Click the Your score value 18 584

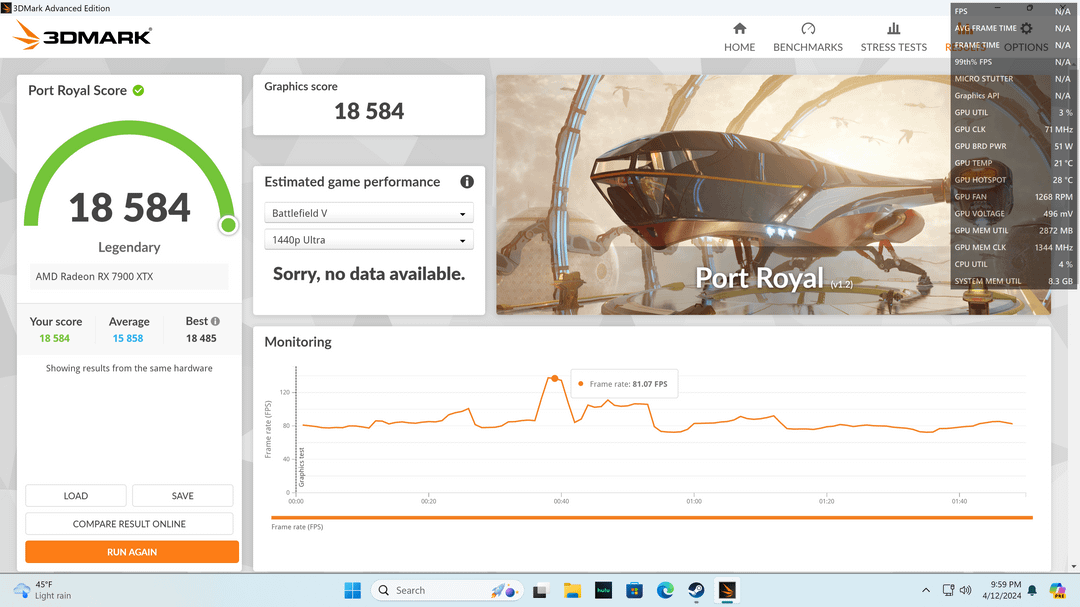pyautogui.click(x=54, y=338)
